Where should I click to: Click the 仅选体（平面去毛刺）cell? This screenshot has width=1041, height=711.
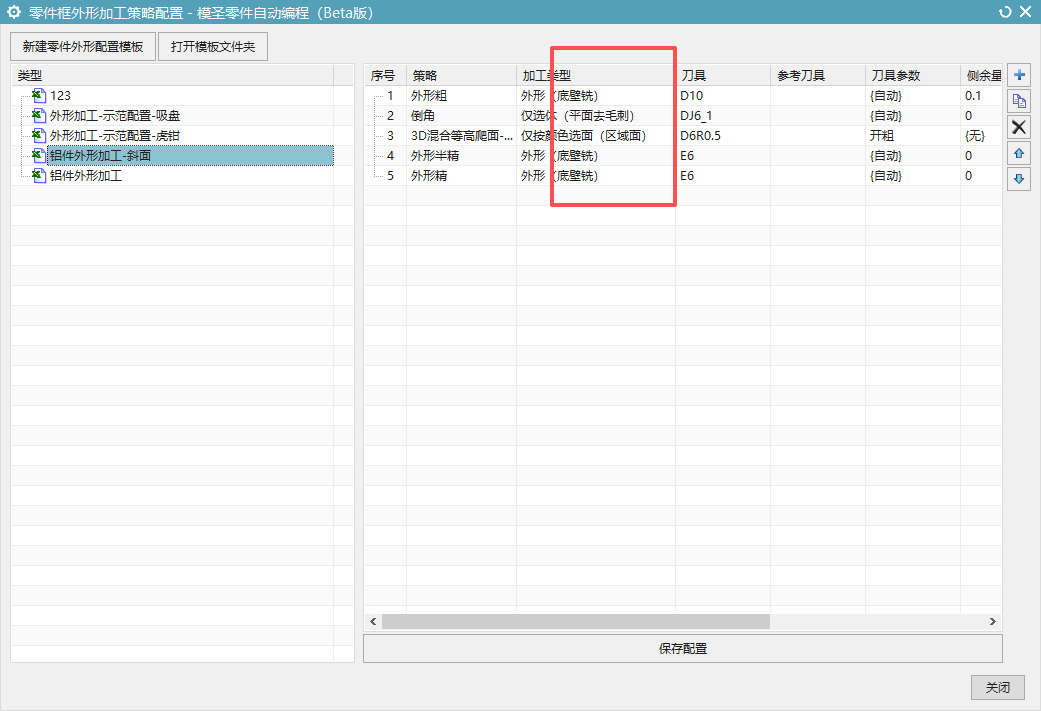pyautogui.click(x=596, y=116)
